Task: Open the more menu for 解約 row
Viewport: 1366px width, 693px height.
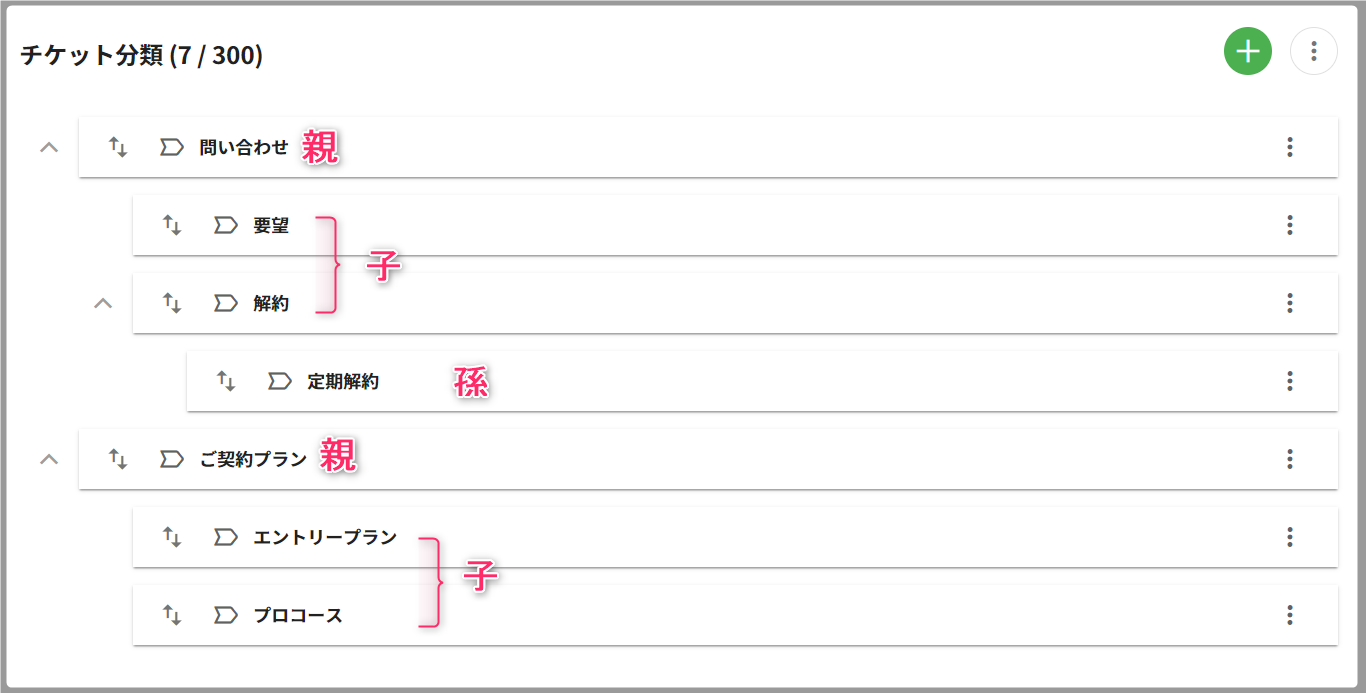Action: tap(1290, 303)
